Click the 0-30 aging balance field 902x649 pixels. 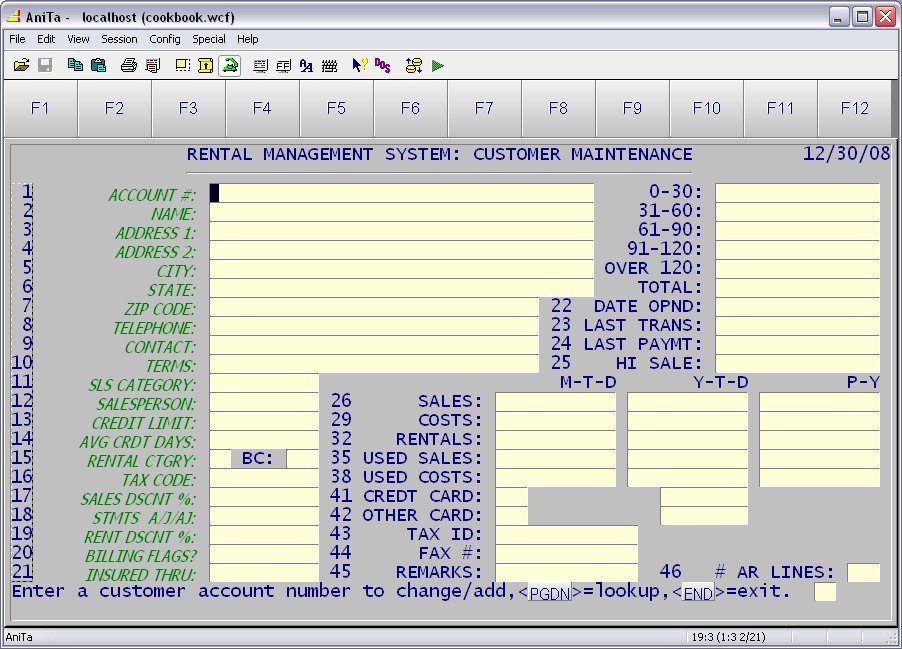pos(797,193)
